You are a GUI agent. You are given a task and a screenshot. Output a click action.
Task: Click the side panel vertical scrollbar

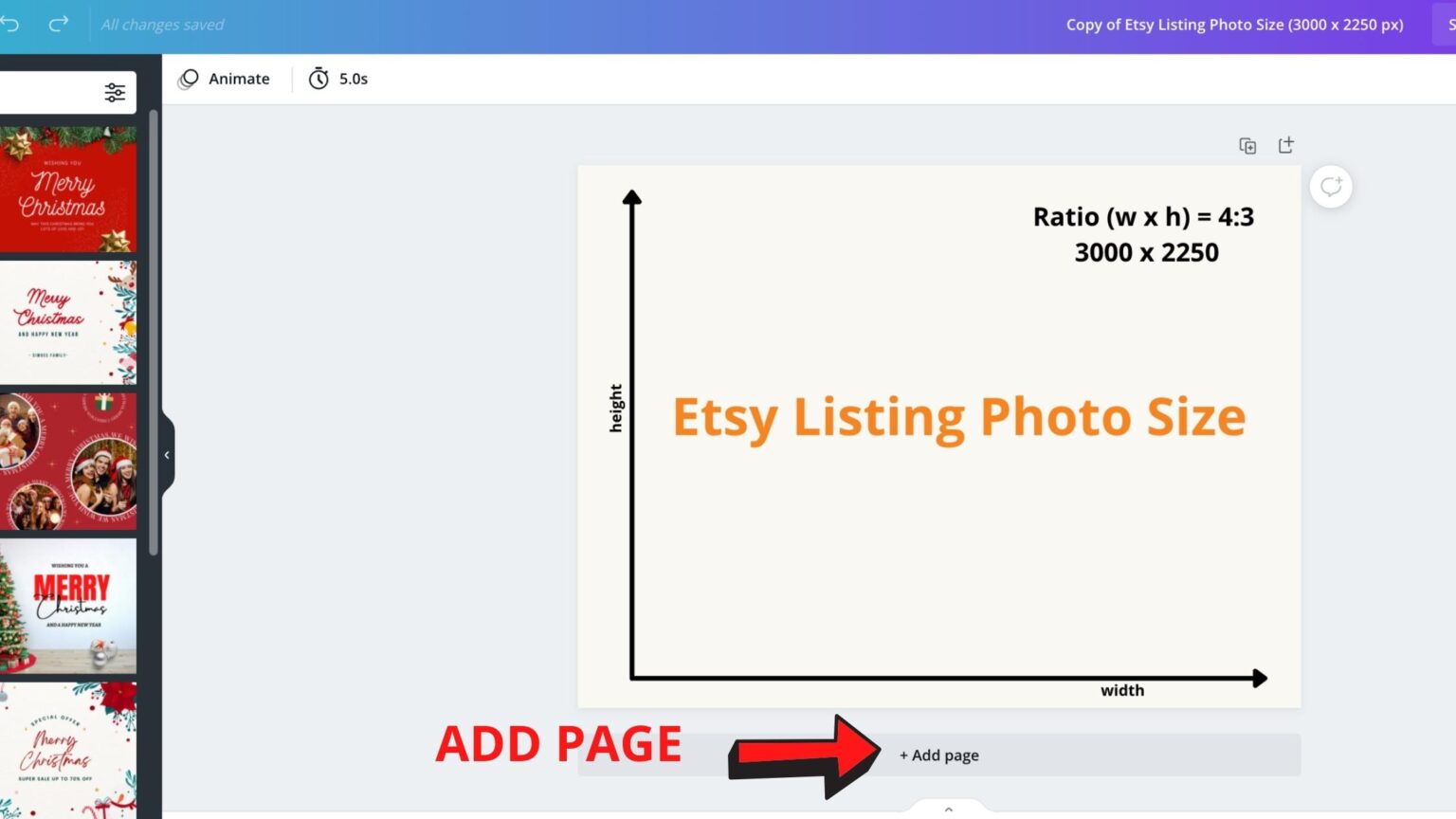pyautogui.click(x=154, y=332)
